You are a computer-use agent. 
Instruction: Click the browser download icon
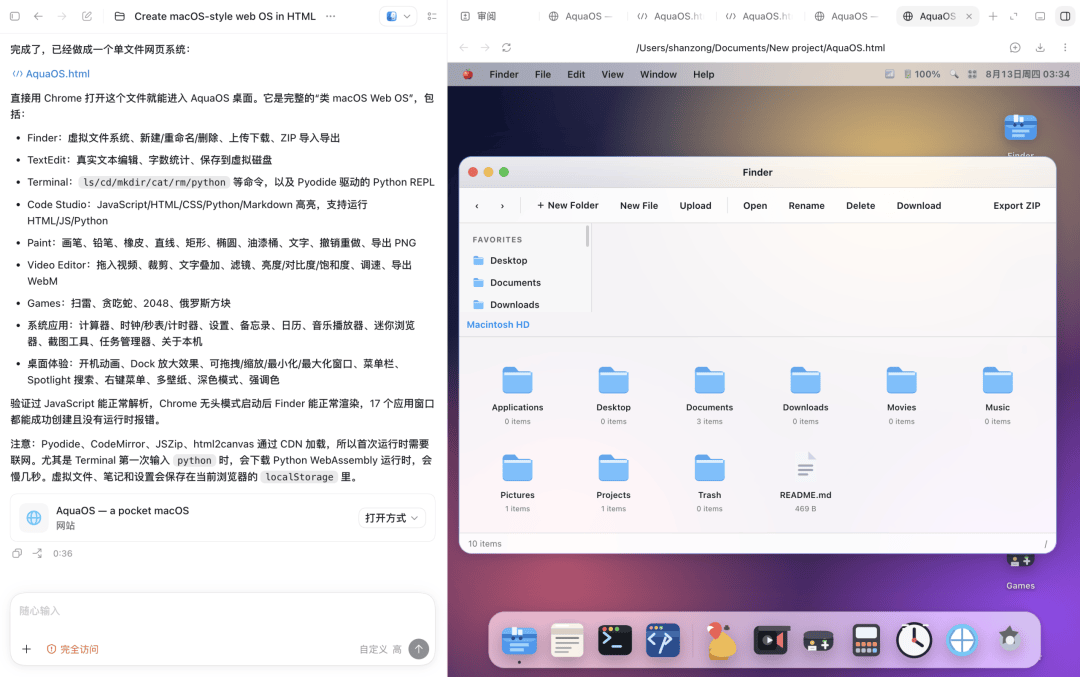point(1040,48)
